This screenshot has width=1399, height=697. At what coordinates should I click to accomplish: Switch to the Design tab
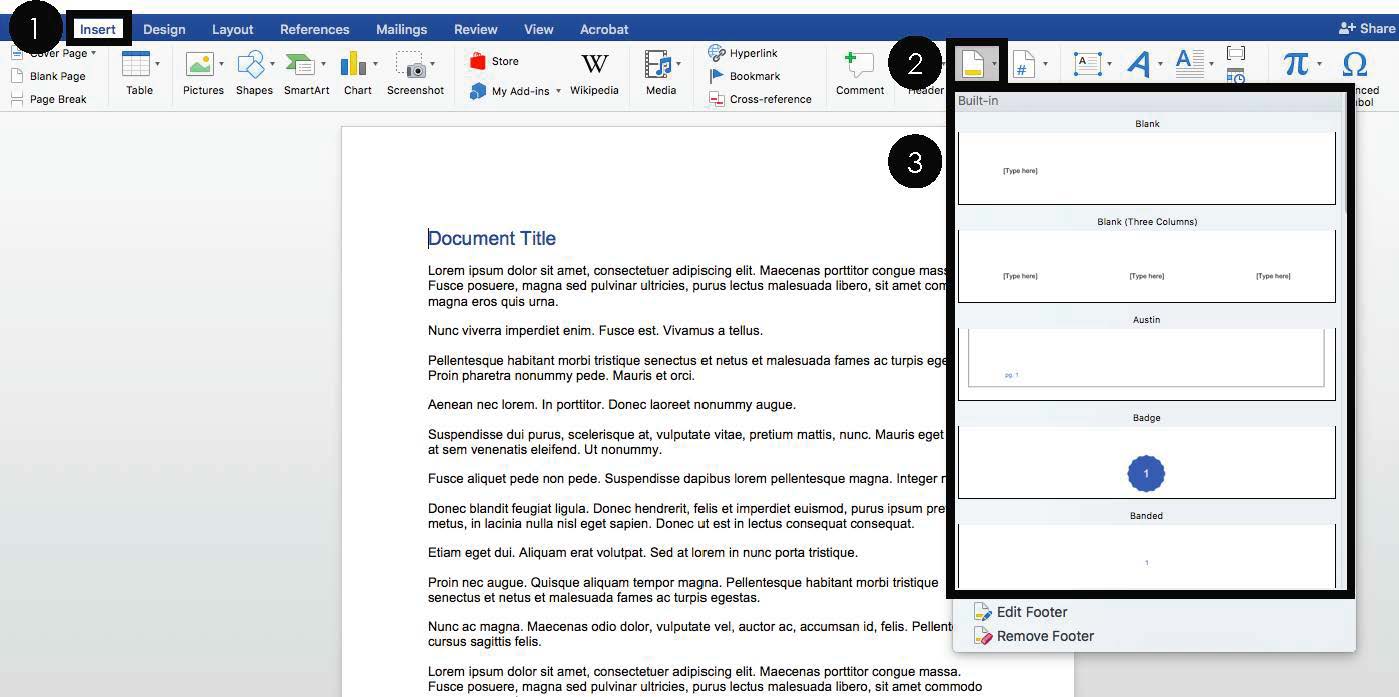tap(164, 29)
